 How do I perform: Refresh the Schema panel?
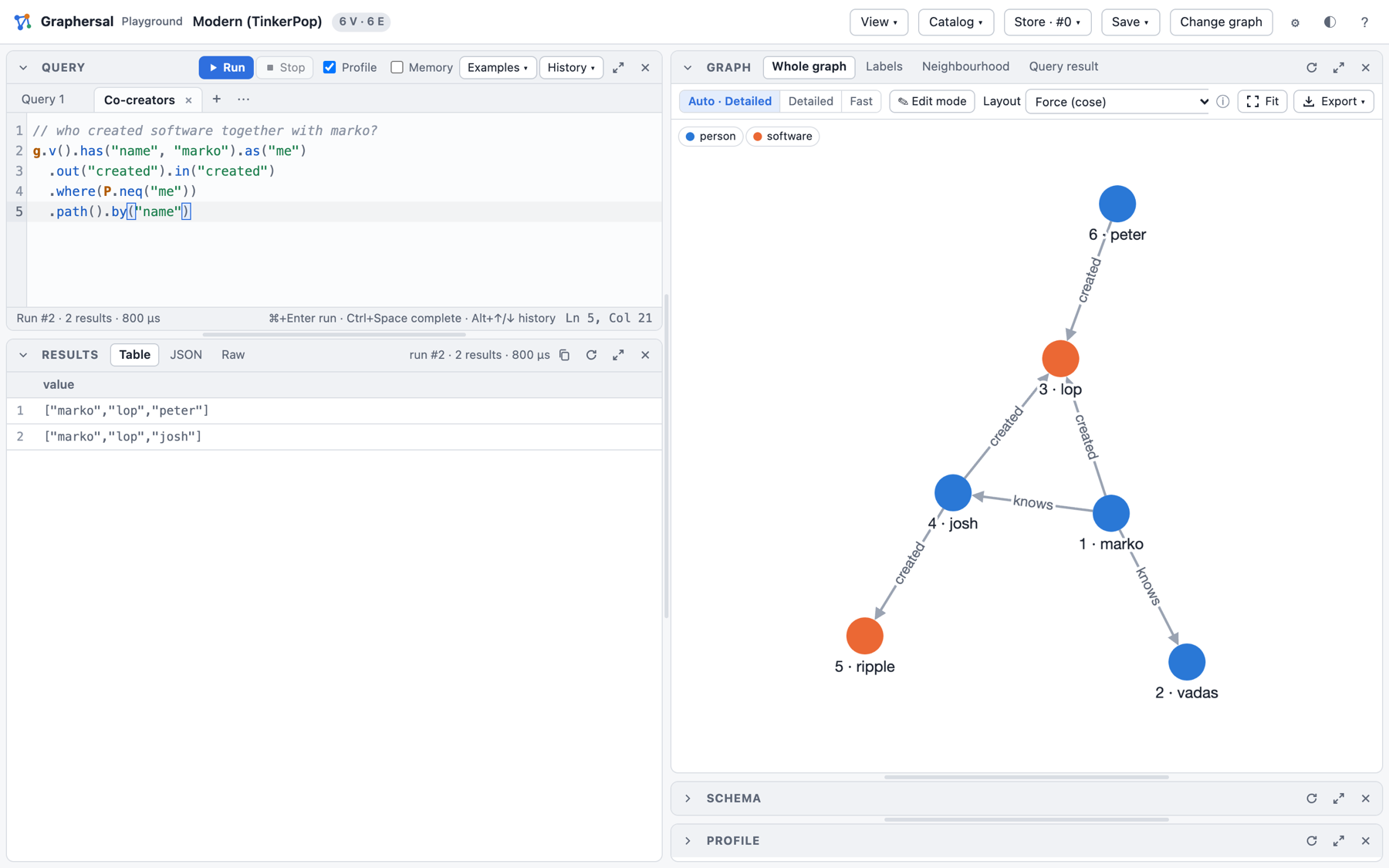tap(1312, 799)
